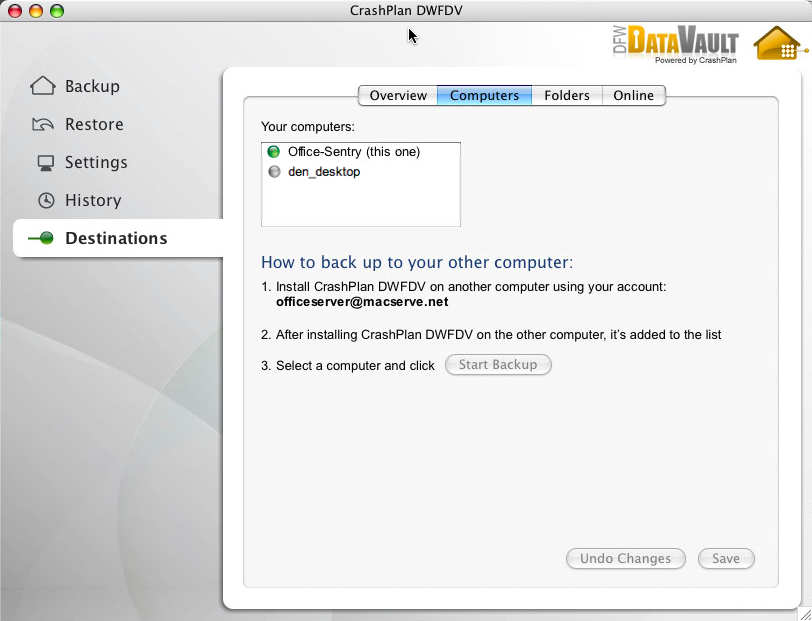Switch to the Overview tab

click(x=398, y=95)
